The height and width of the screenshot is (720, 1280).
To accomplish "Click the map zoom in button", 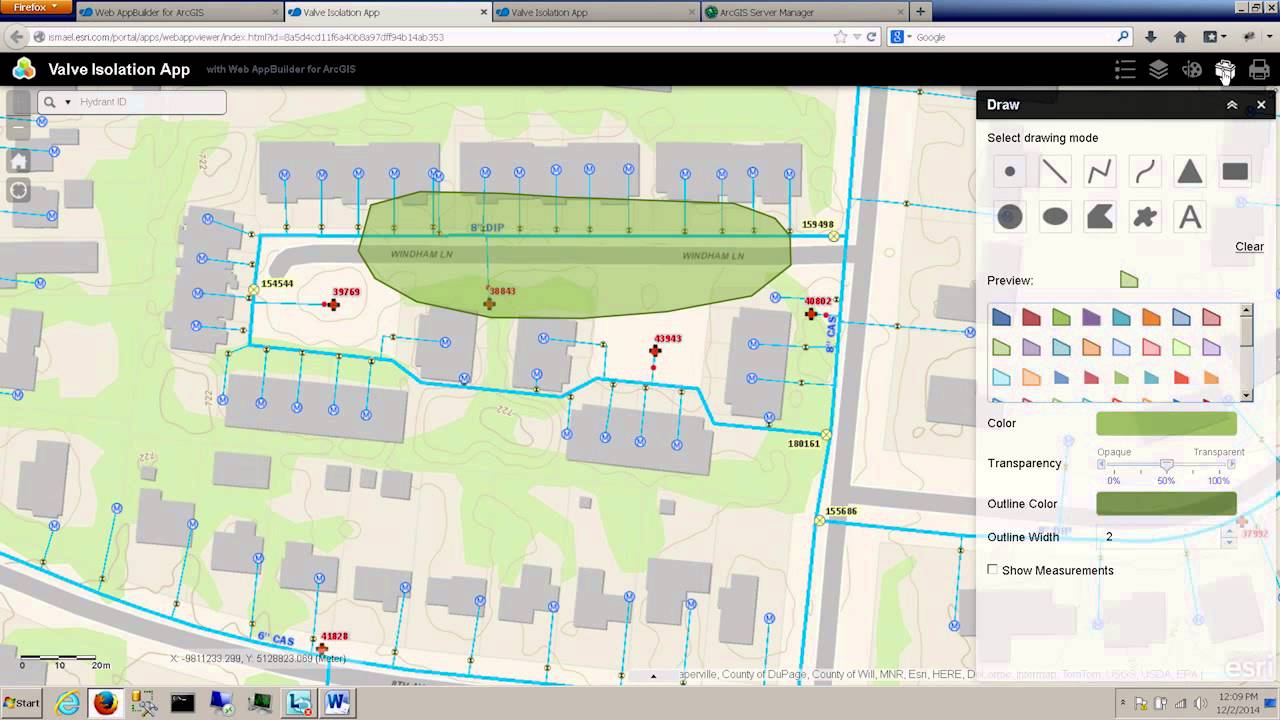I will 19,102.
